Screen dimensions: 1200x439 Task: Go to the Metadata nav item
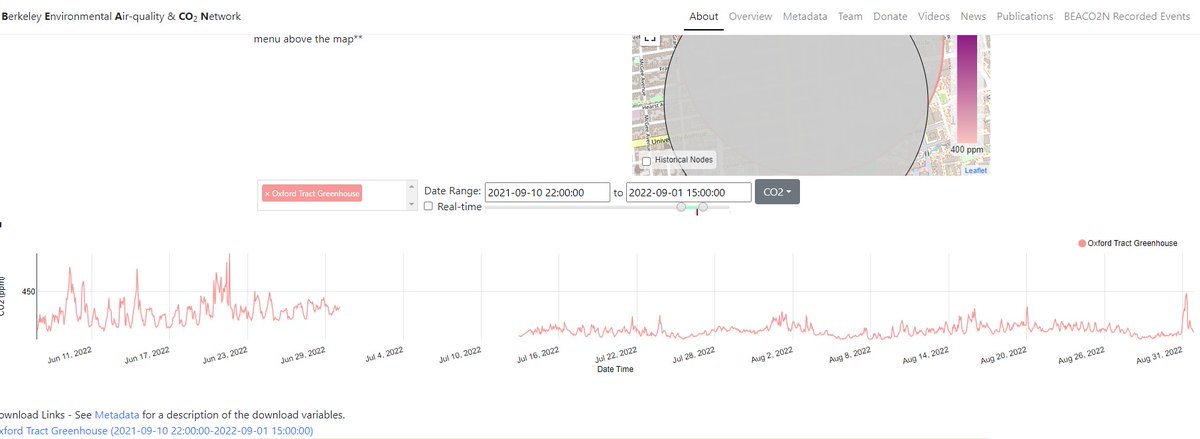click(x=805, y=16)
